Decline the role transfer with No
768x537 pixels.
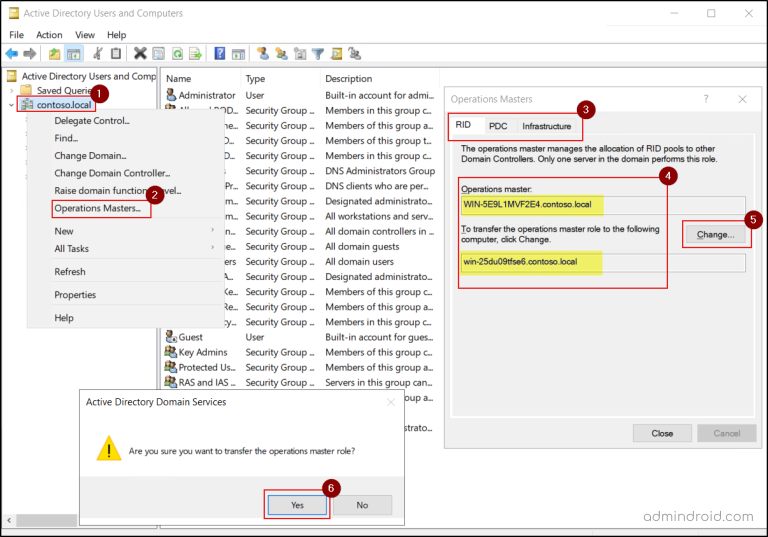362,505
